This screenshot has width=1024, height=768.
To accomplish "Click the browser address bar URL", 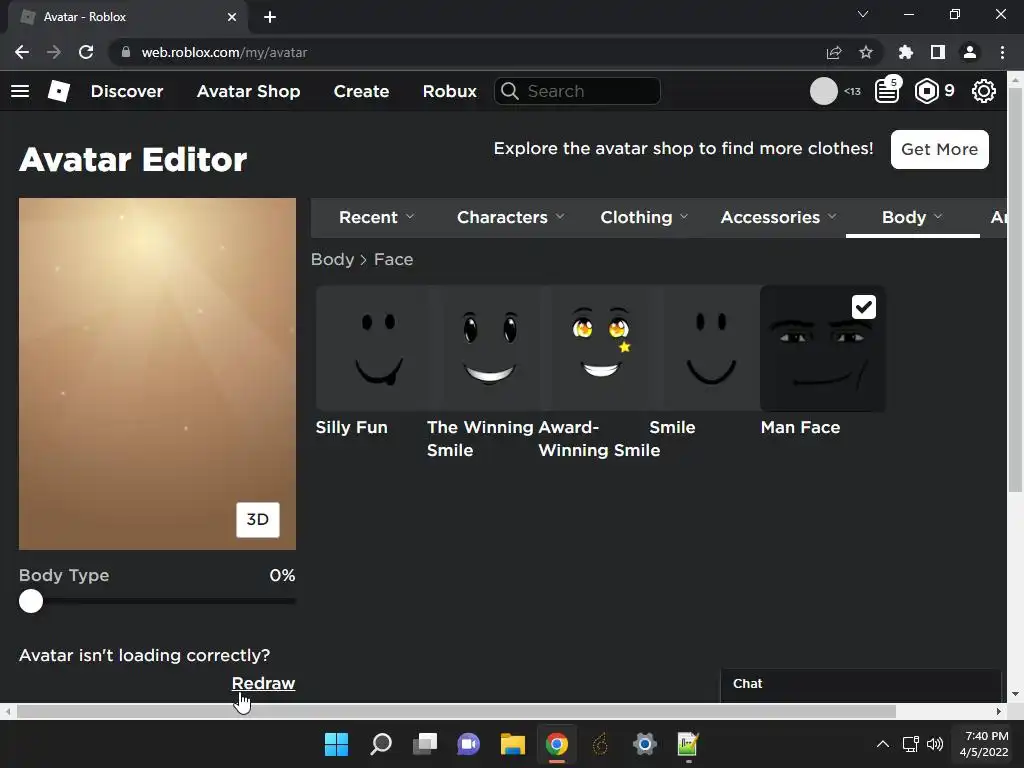I will [x=224, y=52].
